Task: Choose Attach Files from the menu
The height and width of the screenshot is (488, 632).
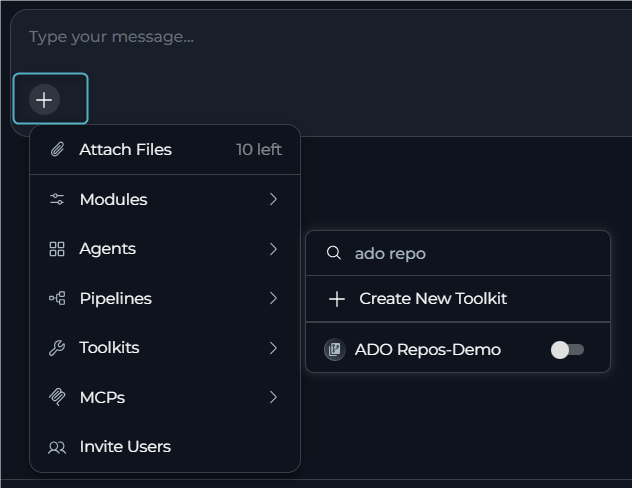Action: pos(165,150)
